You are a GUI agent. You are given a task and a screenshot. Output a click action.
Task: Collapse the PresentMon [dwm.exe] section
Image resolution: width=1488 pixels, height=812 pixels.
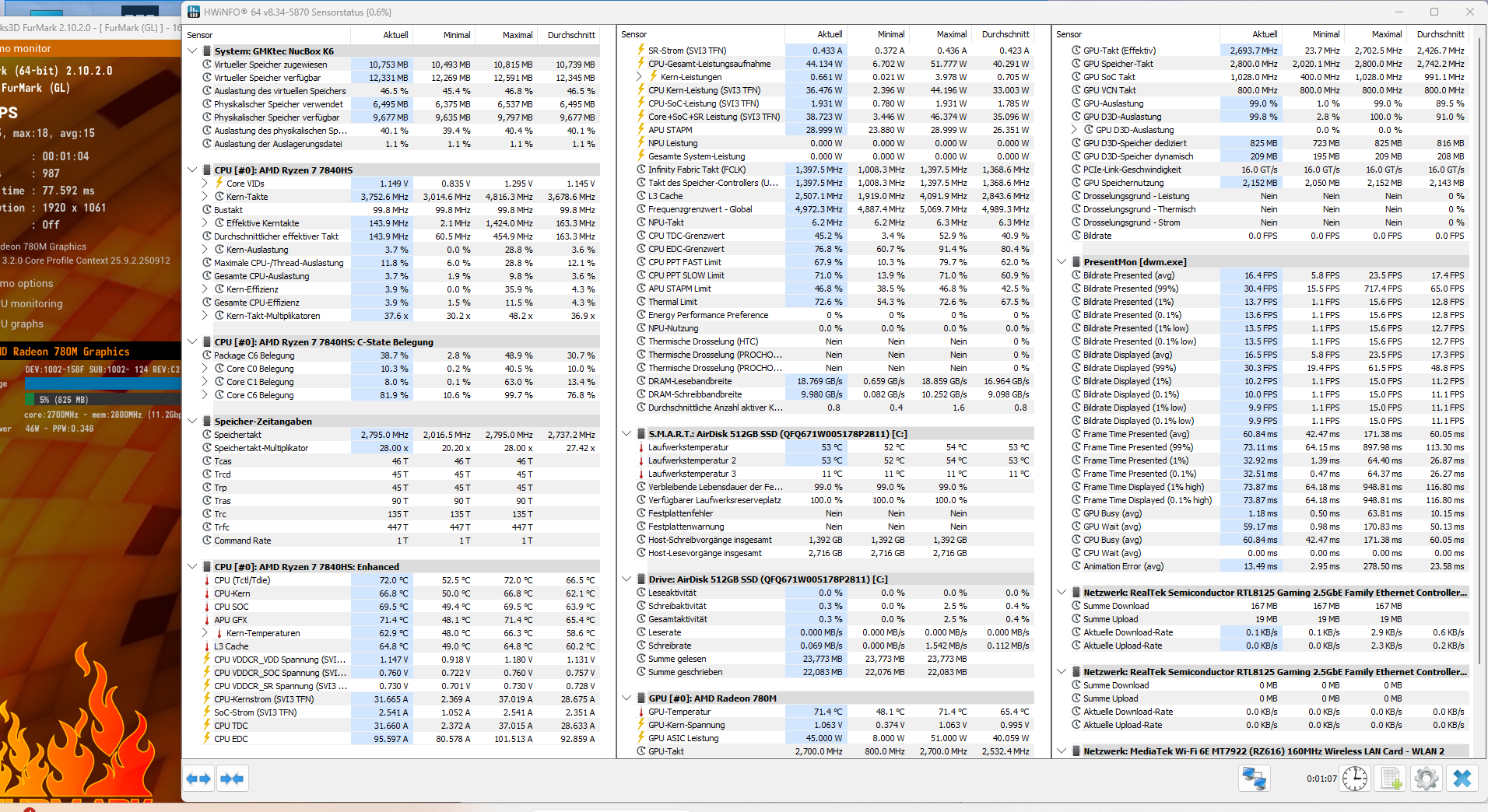click(x=1062, y=262)
